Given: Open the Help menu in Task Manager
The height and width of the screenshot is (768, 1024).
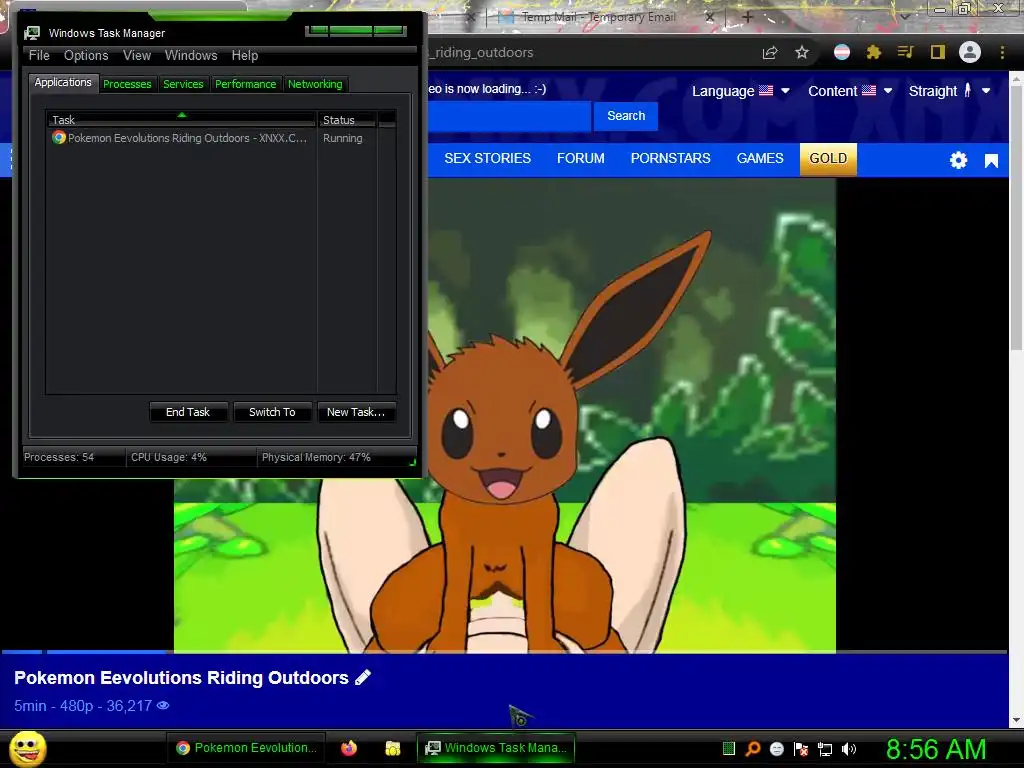Looking at the screenshot, I should tap(245, 56).
